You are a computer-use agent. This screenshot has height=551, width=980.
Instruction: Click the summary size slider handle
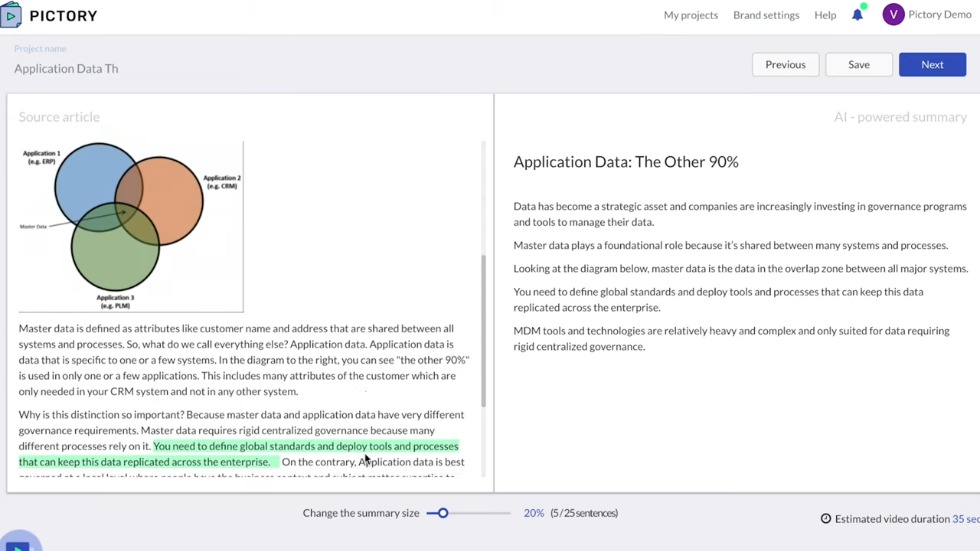point(443,513)
